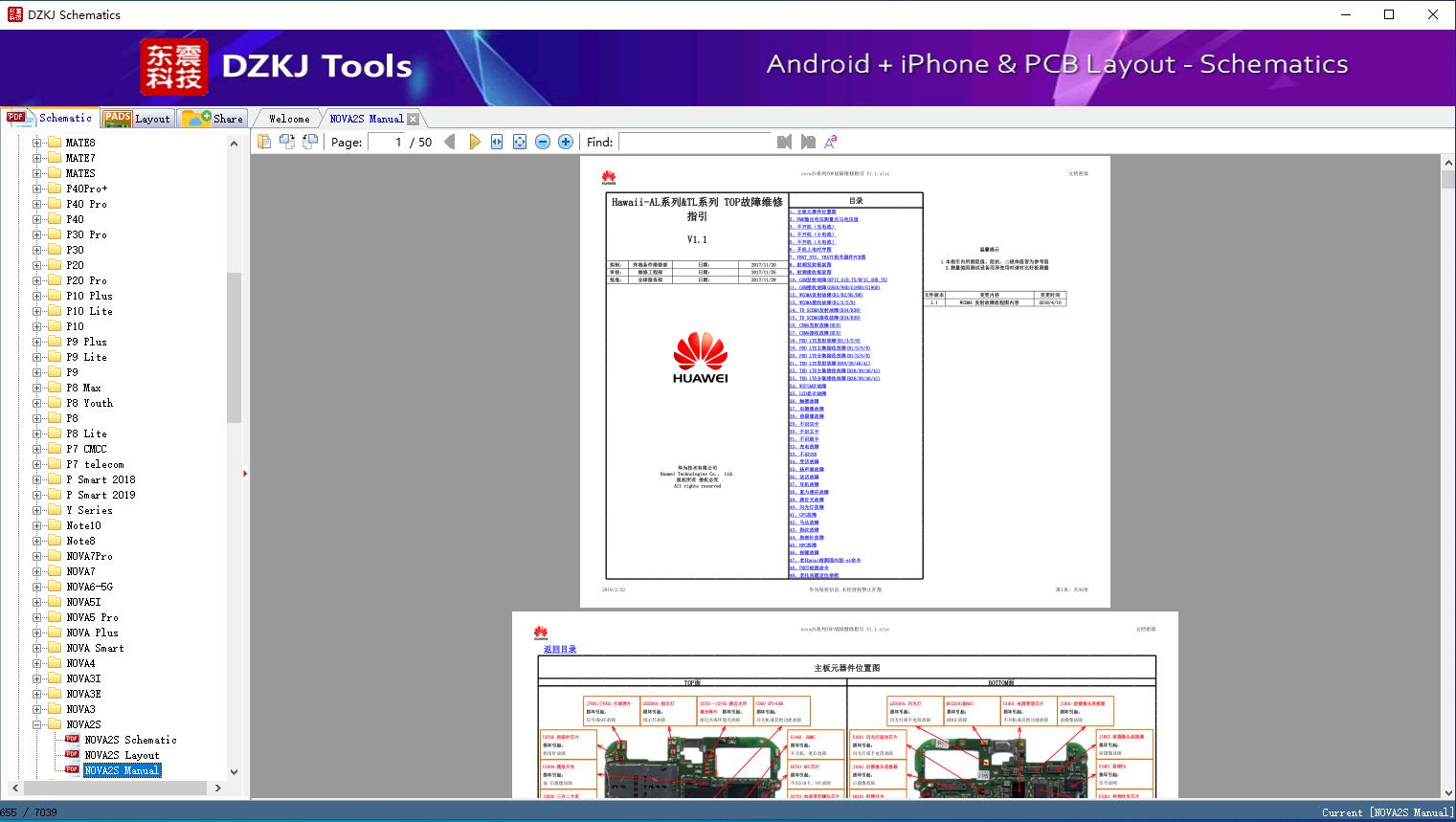Zoom out with the minus icon
Image resolution: width=1456 pixels, height=822 pixels.
tap(543, 142)
